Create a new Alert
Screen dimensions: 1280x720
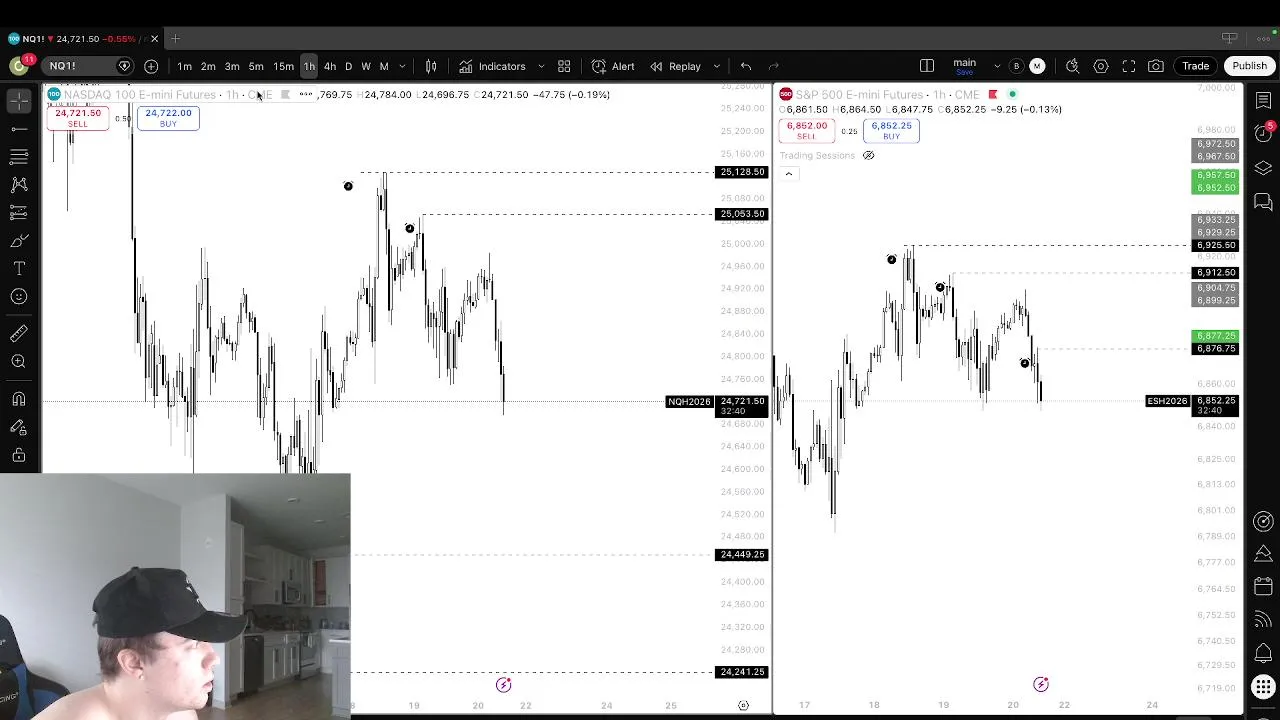pos(613,67)
